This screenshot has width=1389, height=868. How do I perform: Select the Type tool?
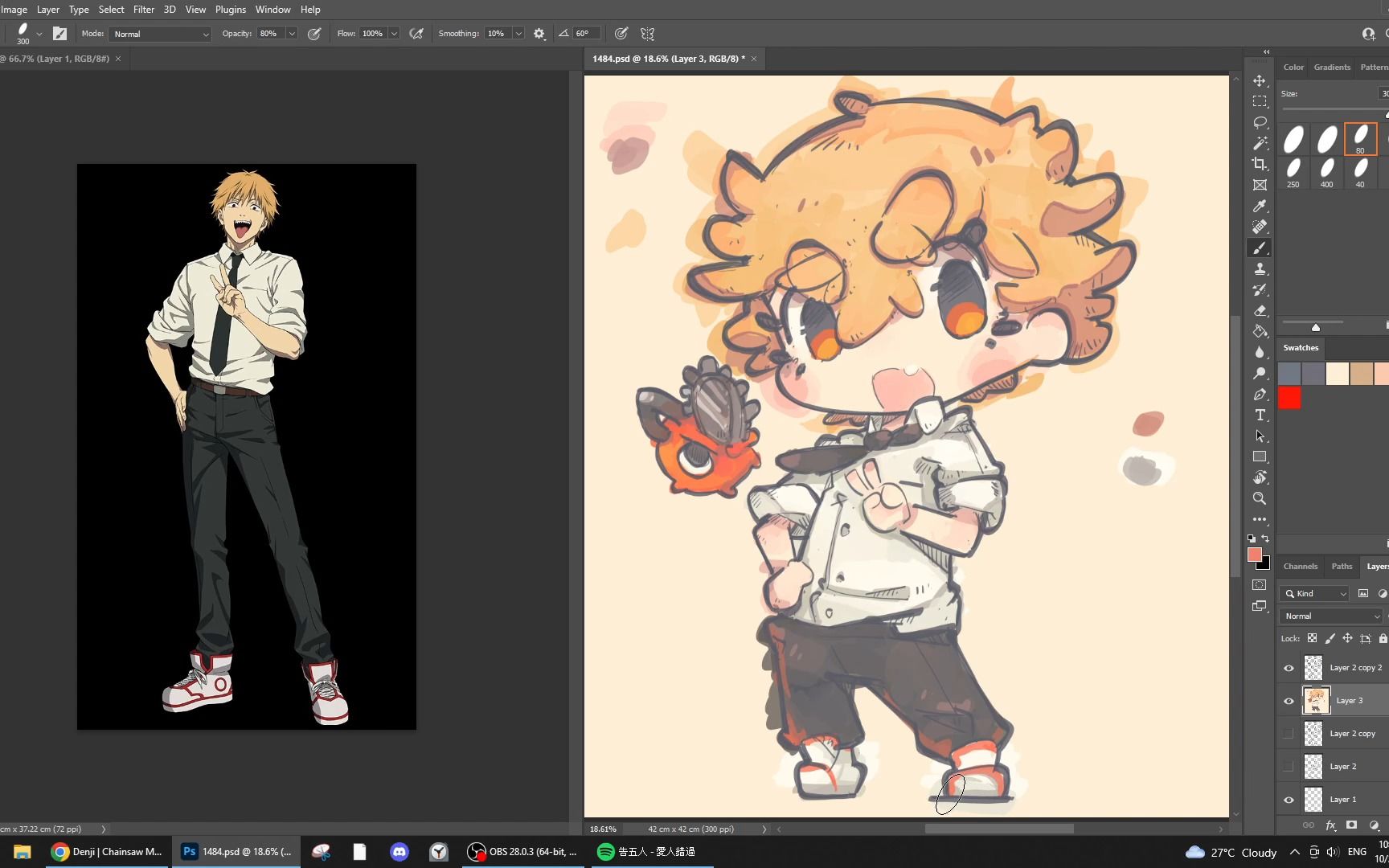1260,415
